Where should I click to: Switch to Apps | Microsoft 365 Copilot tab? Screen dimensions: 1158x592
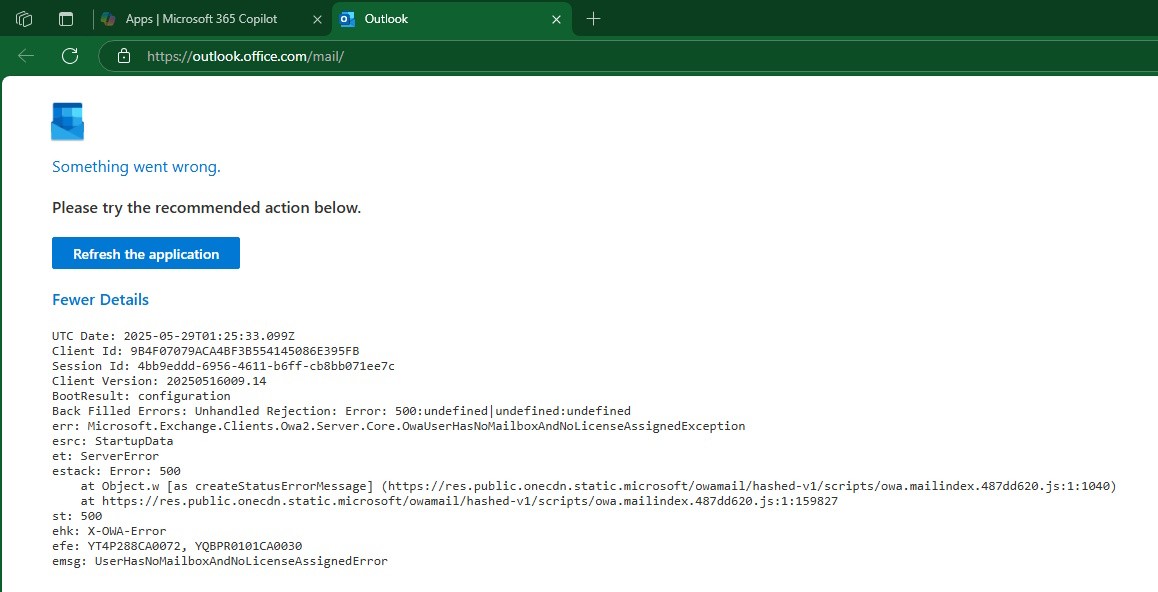point(201,19)
